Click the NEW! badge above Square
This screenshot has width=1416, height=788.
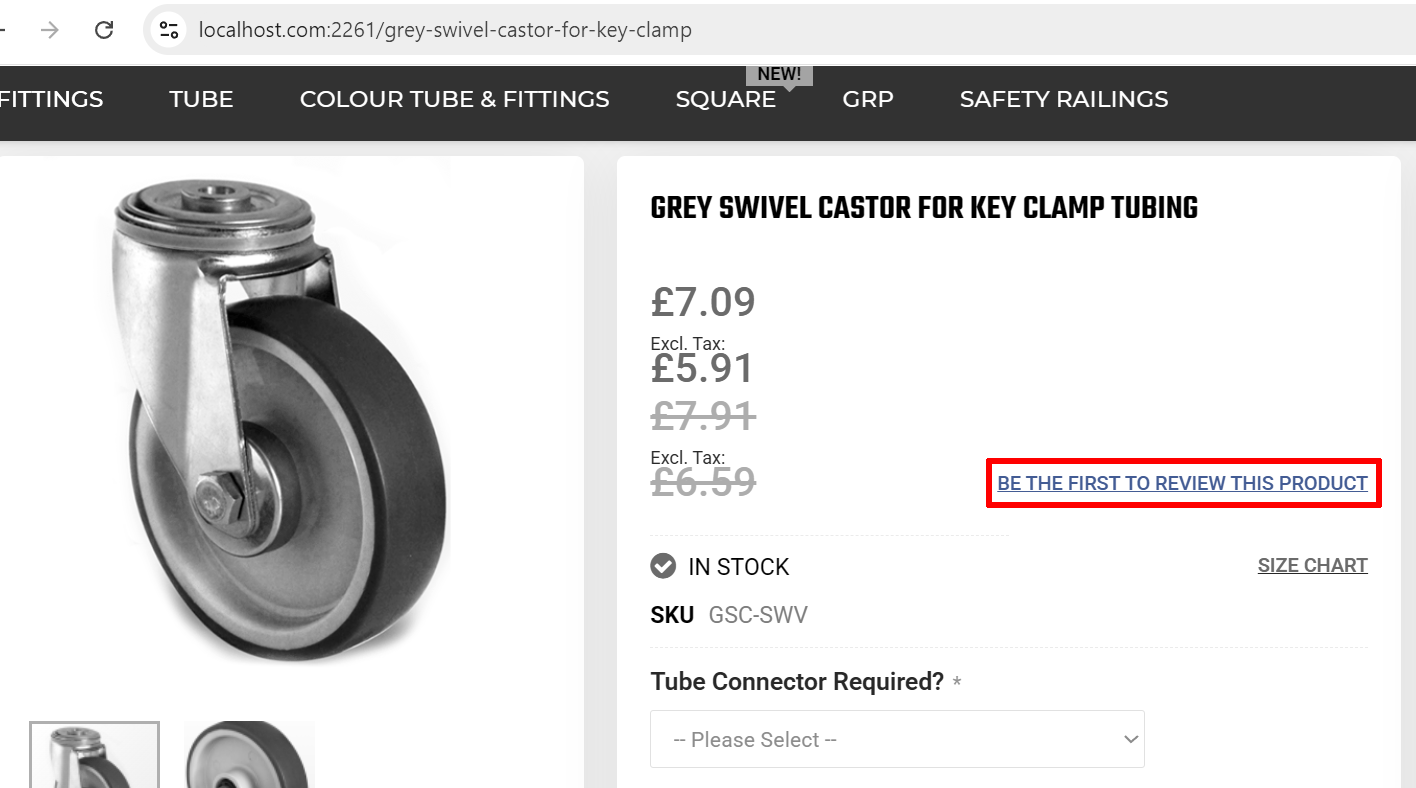pyautogui.click(x=779, y=75)
